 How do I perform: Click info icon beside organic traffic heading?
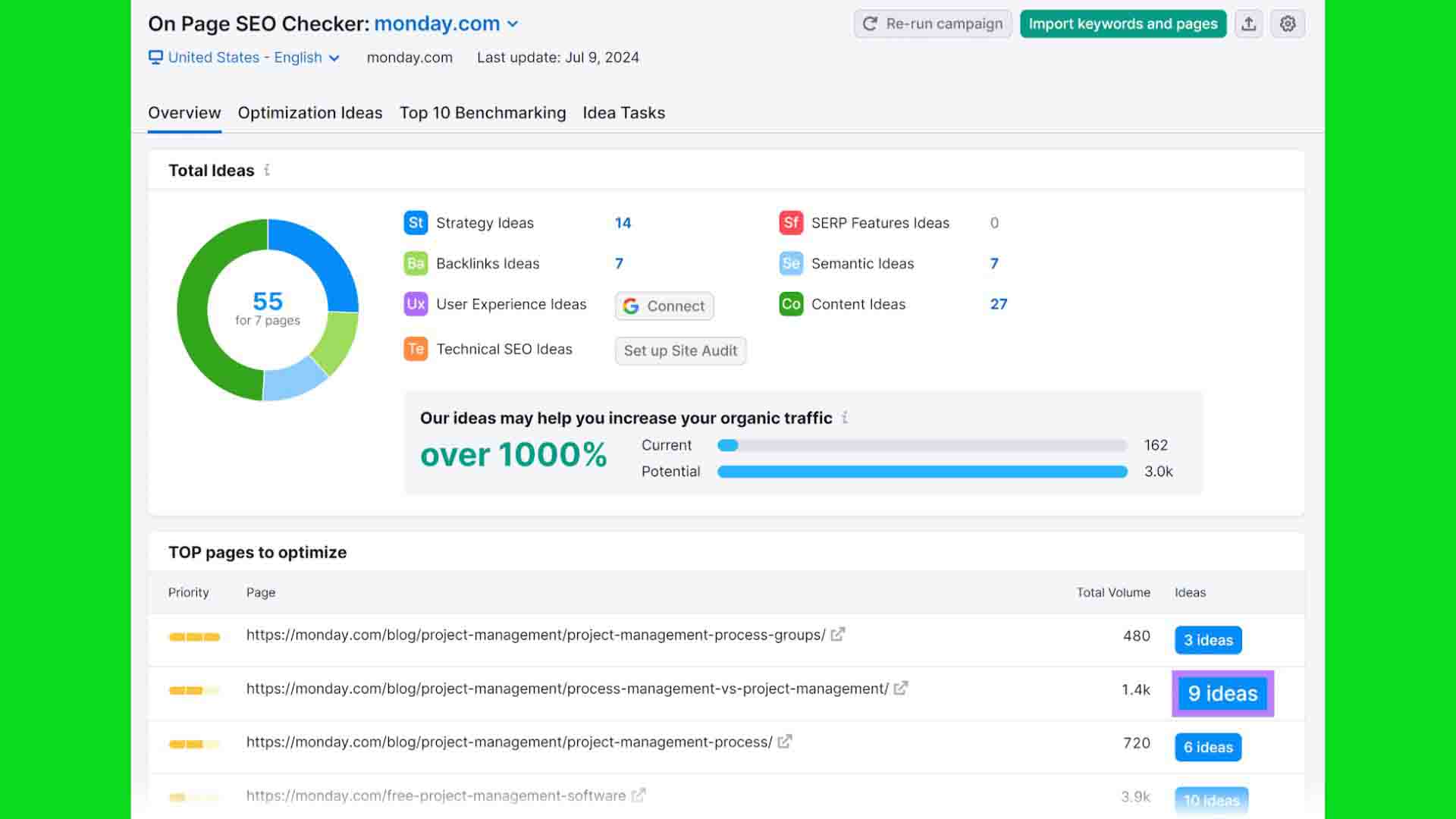point(845,418)
